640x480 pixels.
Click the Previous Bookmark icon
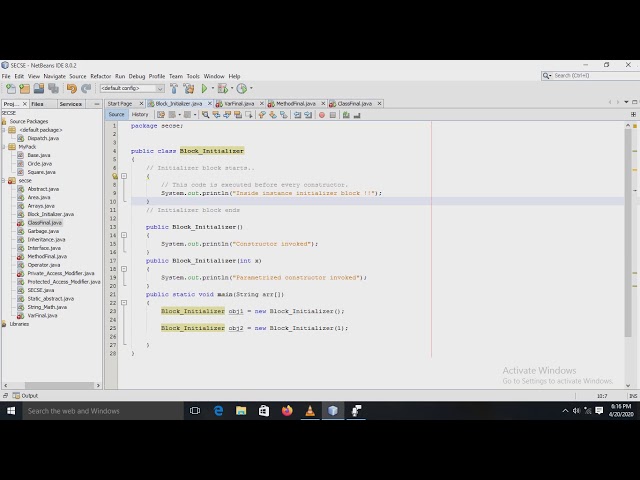coord(262,115)
